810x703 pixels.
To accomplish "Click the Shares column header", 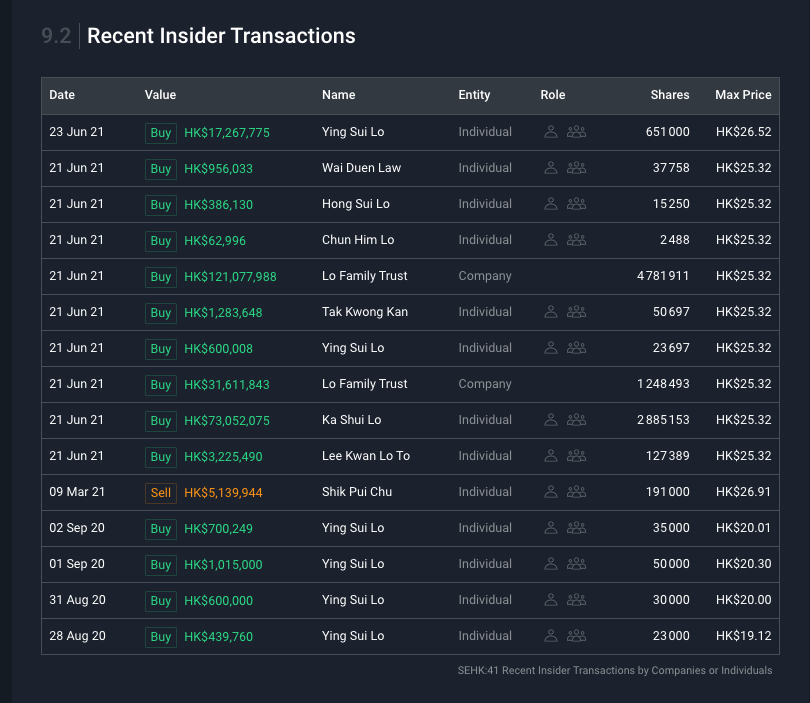I will pos(669,95).
